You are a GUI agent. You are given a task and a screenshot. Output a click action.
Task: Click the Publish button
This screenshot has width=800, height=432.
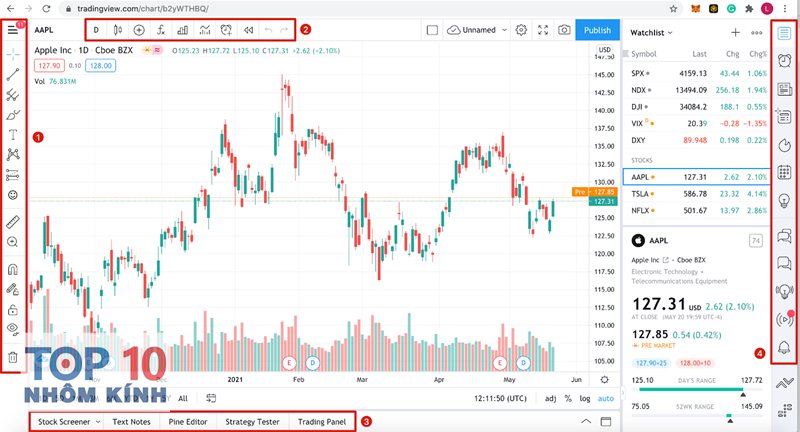point(597,30)
